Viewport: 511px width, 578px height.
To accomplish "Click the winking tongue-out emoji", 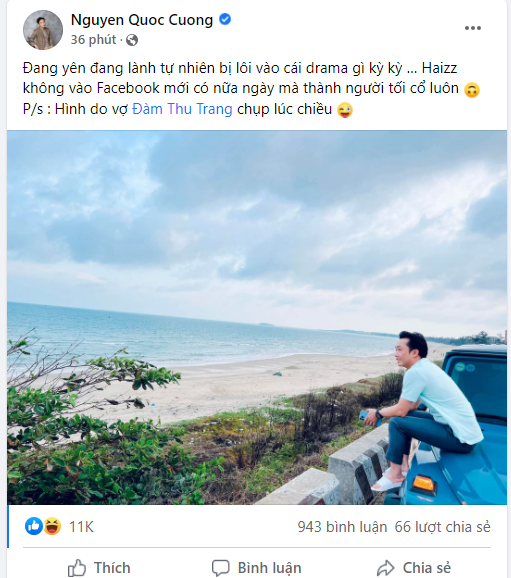I will tap(345, 110).
